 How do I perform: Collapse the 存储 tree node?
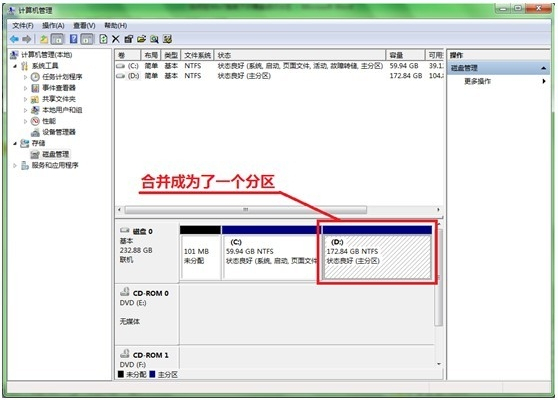[x=15, y=143]
